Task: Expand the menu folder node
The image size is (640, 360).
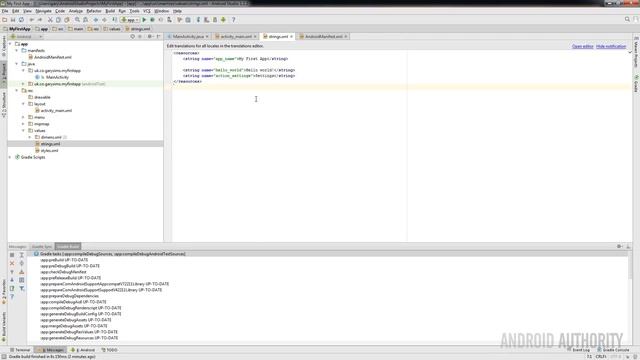Action: (23, 117)
